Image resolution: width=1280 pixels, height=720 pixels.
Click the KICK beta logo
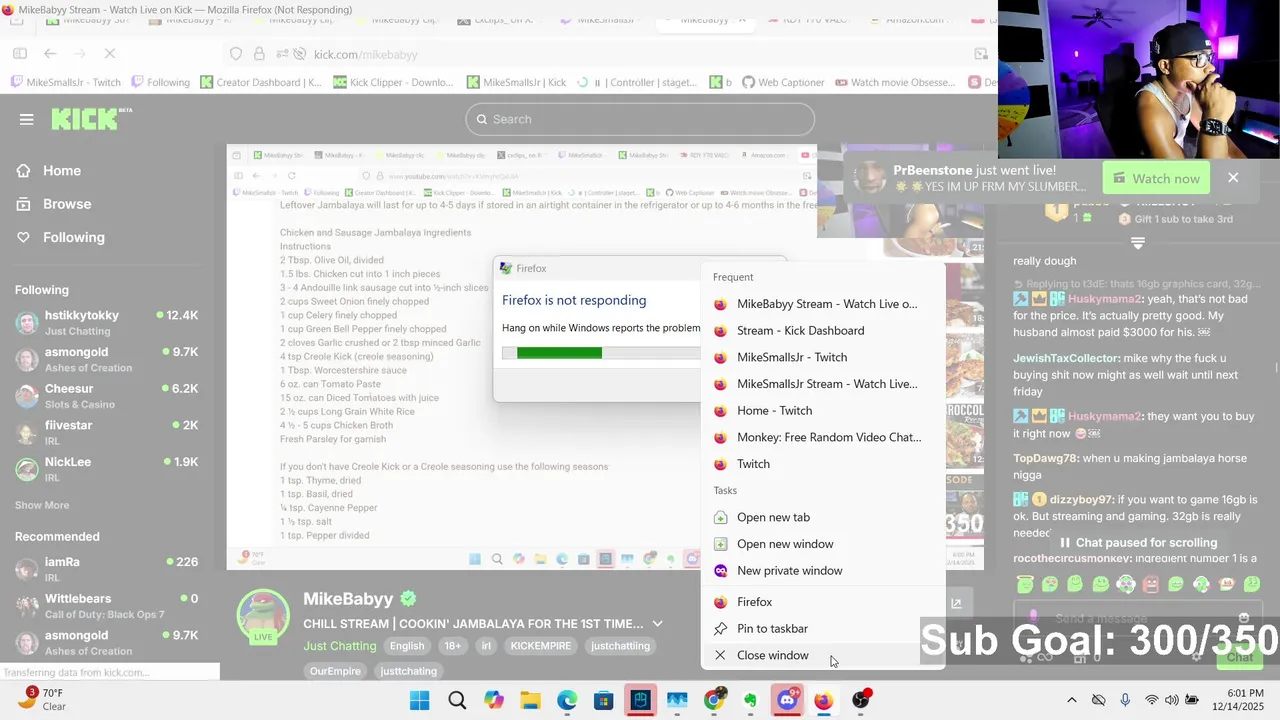pos(91,119)
